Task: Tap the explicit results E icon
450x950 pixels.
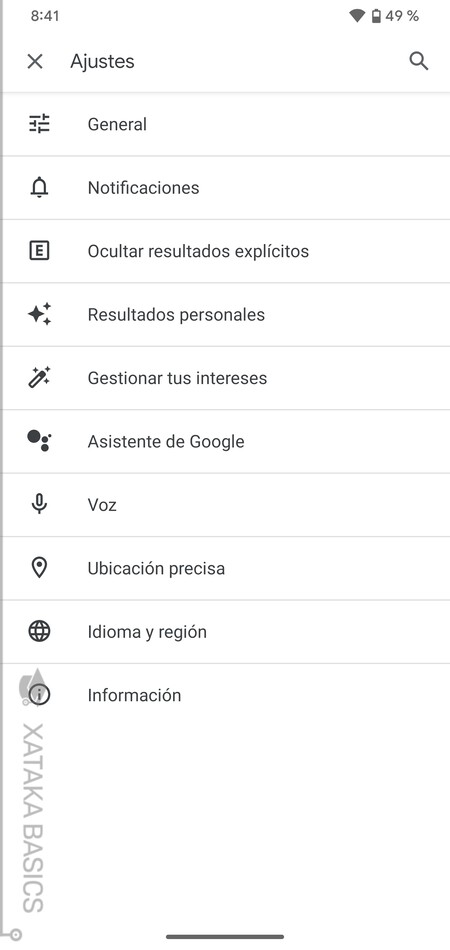Action: (x=39, y=251)
